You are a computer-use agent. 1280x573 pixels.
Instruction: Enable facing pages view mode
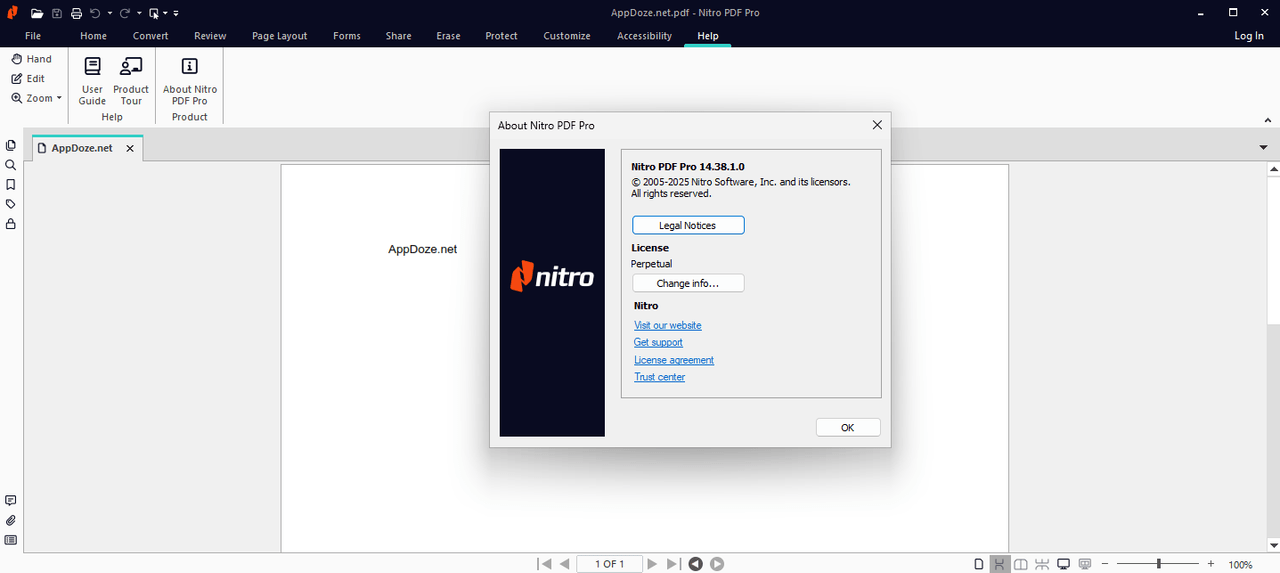click(x=1020, y=564)
